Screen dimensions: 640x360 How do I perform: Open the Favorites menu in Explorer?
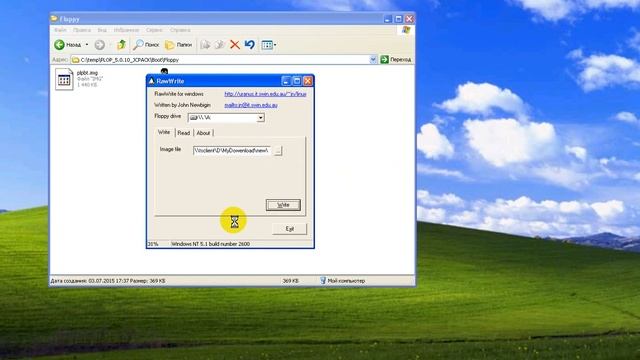point(127,30)
